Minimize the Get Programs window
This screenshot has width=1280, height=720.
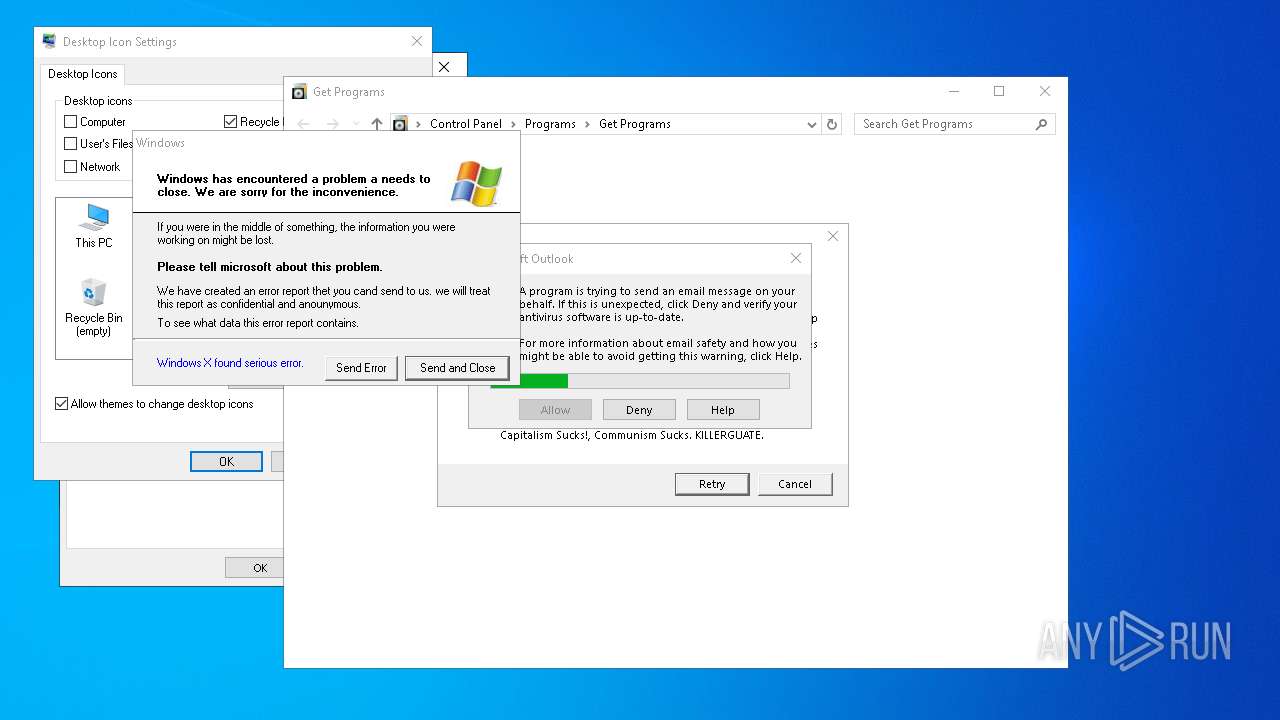click(952, 91)
